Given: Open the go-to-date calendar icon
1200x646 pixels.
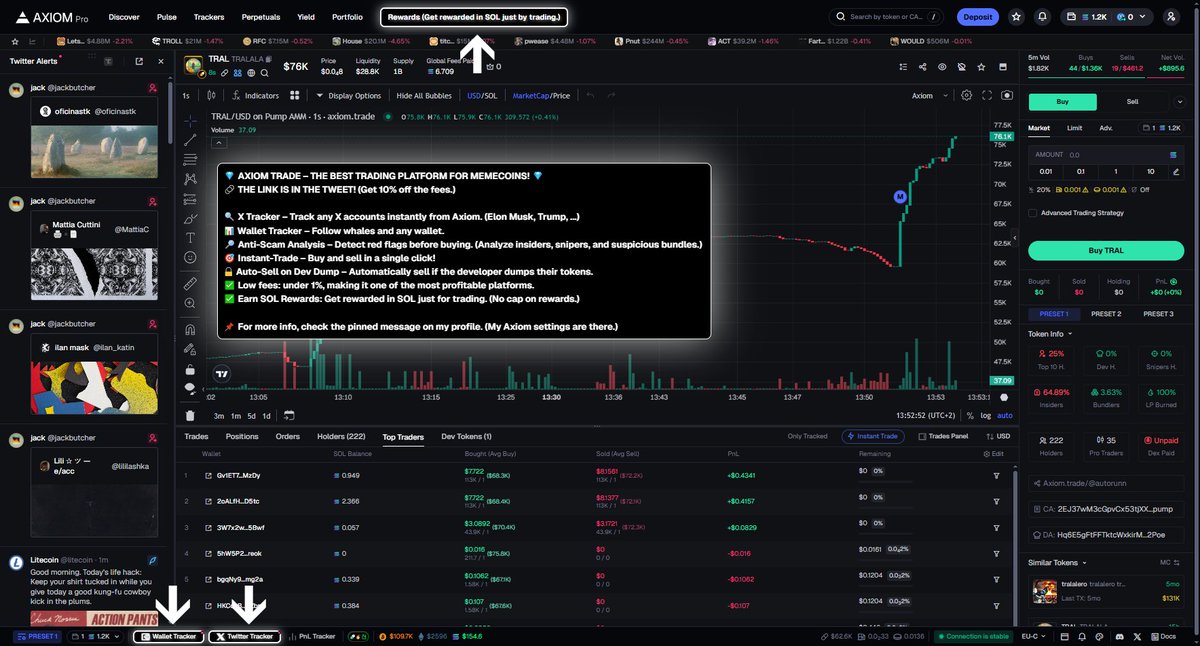Looking at the screenshot, I should coord(288,415).
